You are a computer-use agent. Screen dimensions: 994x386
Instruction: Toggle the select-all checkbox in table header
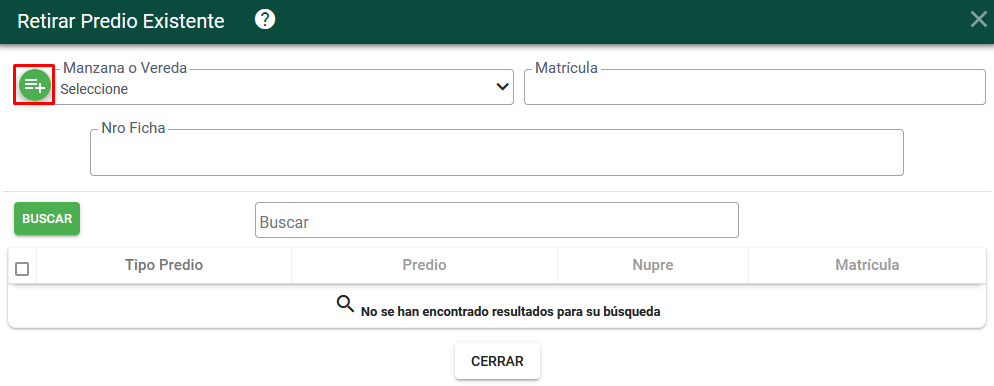pyautogui.click(x=22, y=269)
